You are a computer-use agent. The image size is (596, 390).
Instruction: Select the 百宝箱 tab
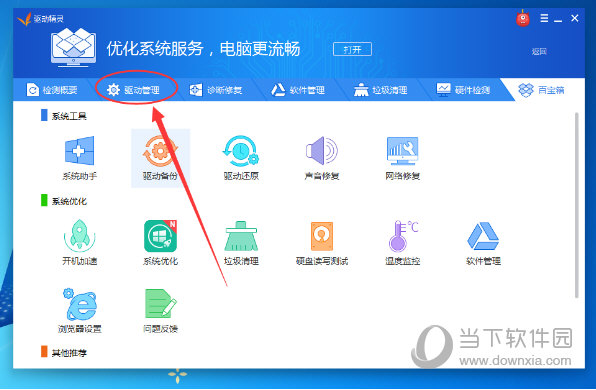pyautogui.click(x=541, y=90)
